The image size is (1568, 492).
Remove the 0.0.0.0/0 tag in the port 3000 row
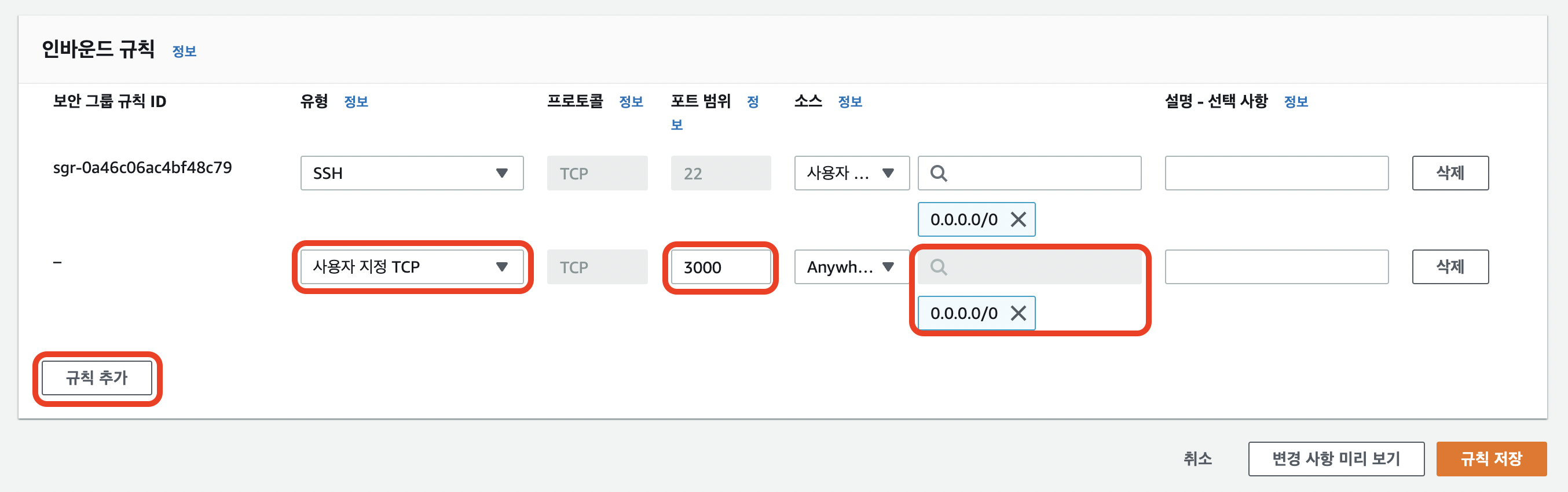coord(1018,313)
